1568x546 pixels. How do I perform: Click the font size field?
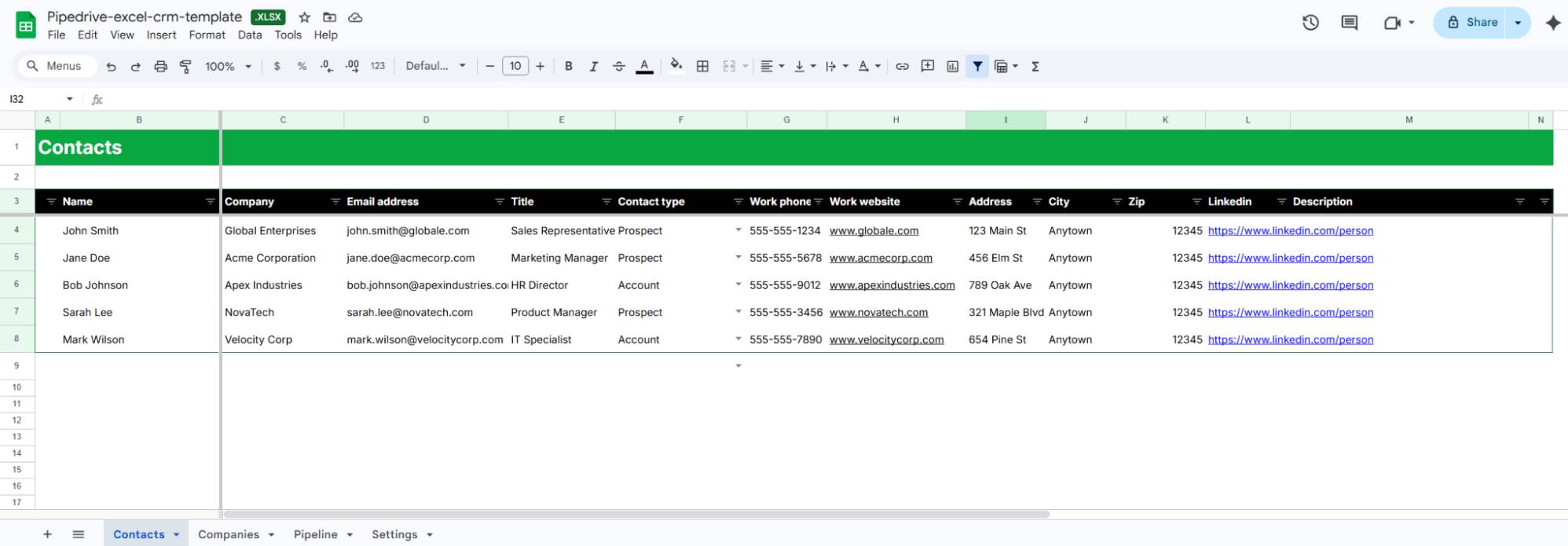point(515,67)
